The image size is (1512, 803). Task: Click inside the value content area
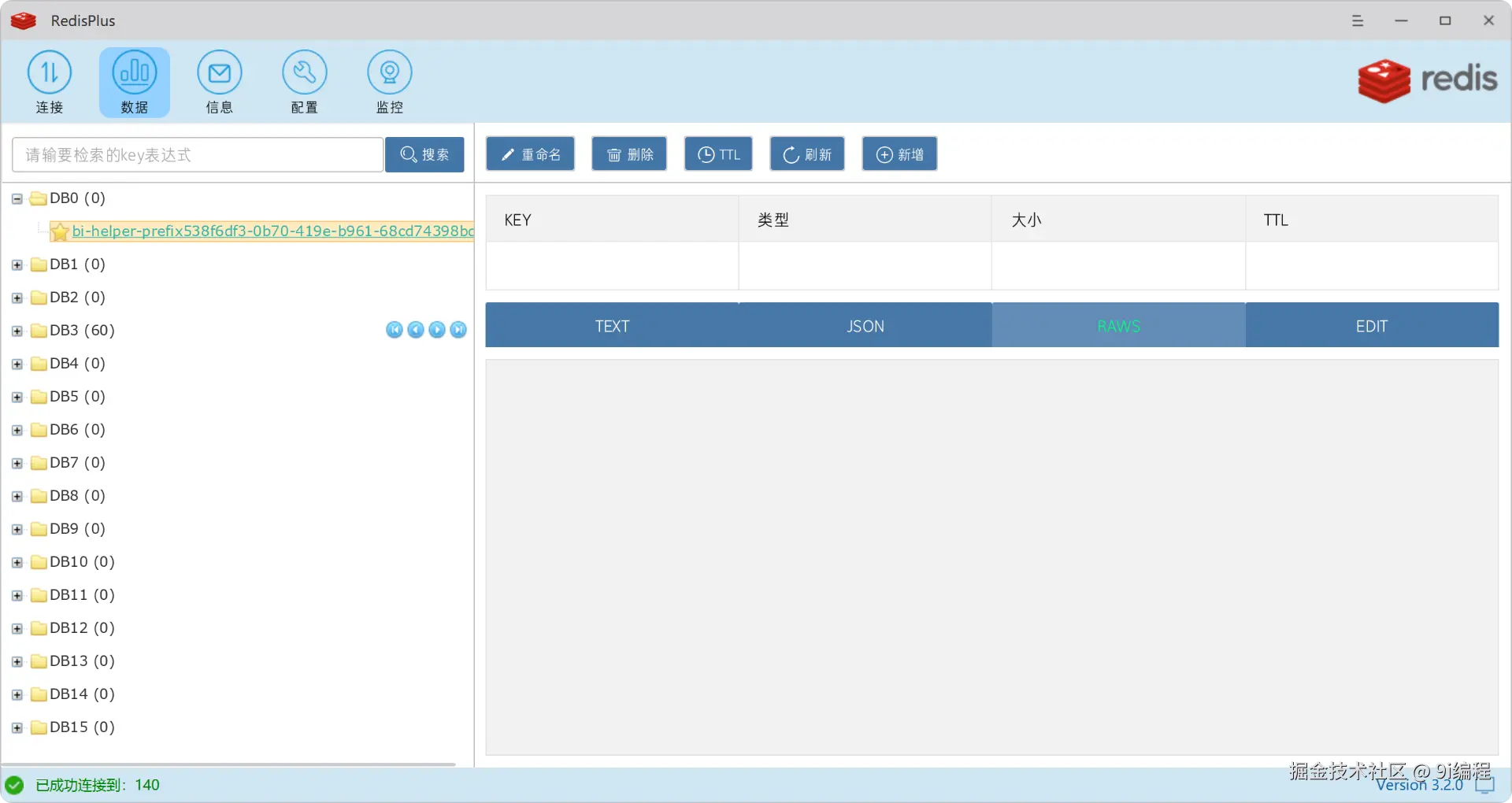[992, 557]
